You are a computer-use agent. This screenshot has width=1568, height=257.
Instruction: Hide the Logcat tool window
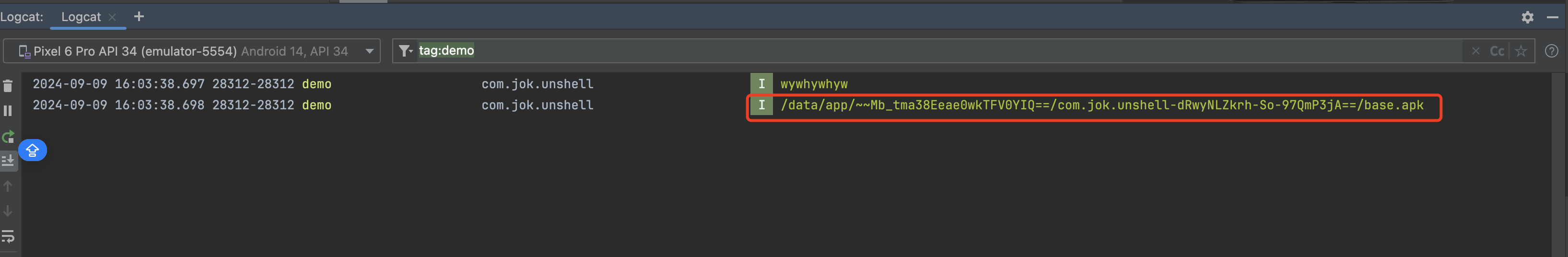[x=1553, y=17]
